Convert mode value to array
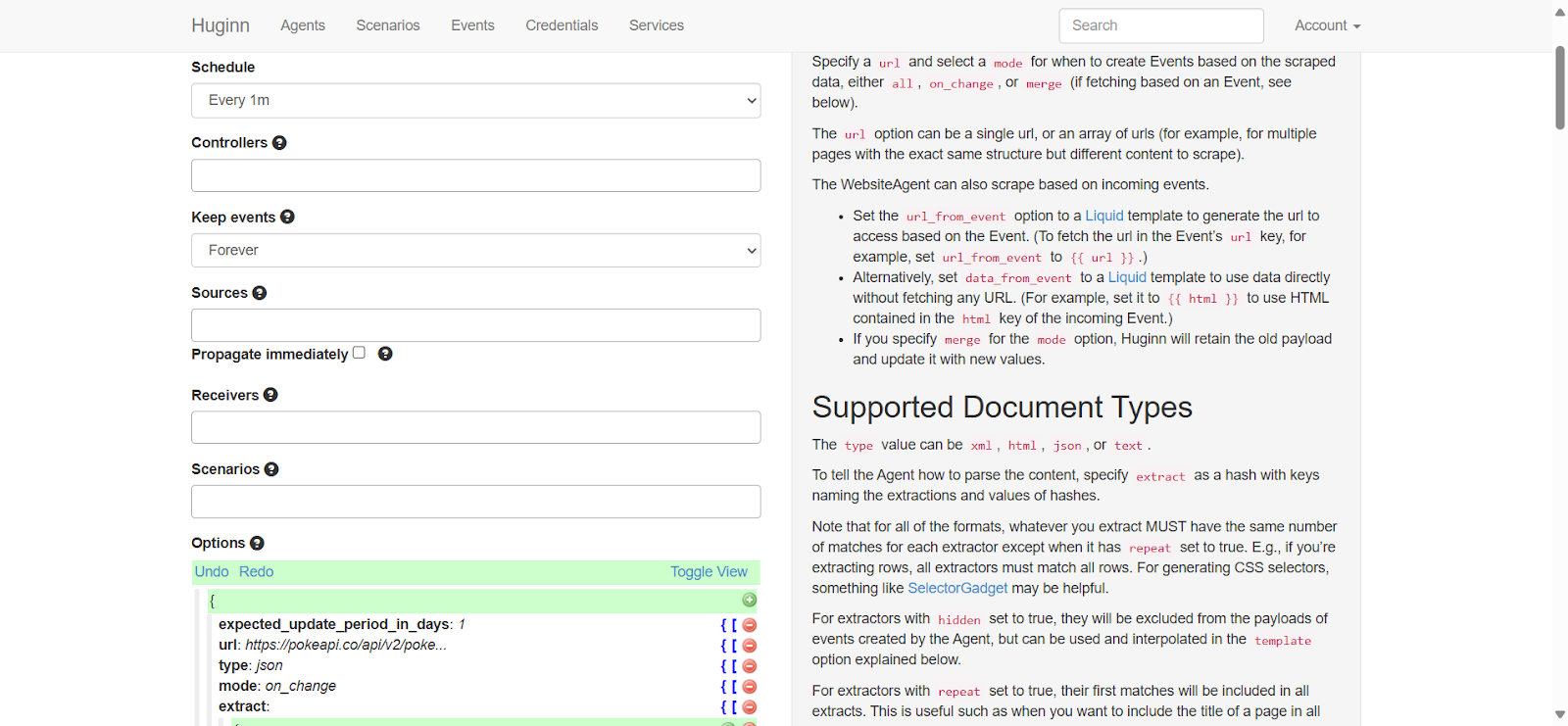The height and width of the screenshot is (726, 1568). click(734, 687)
